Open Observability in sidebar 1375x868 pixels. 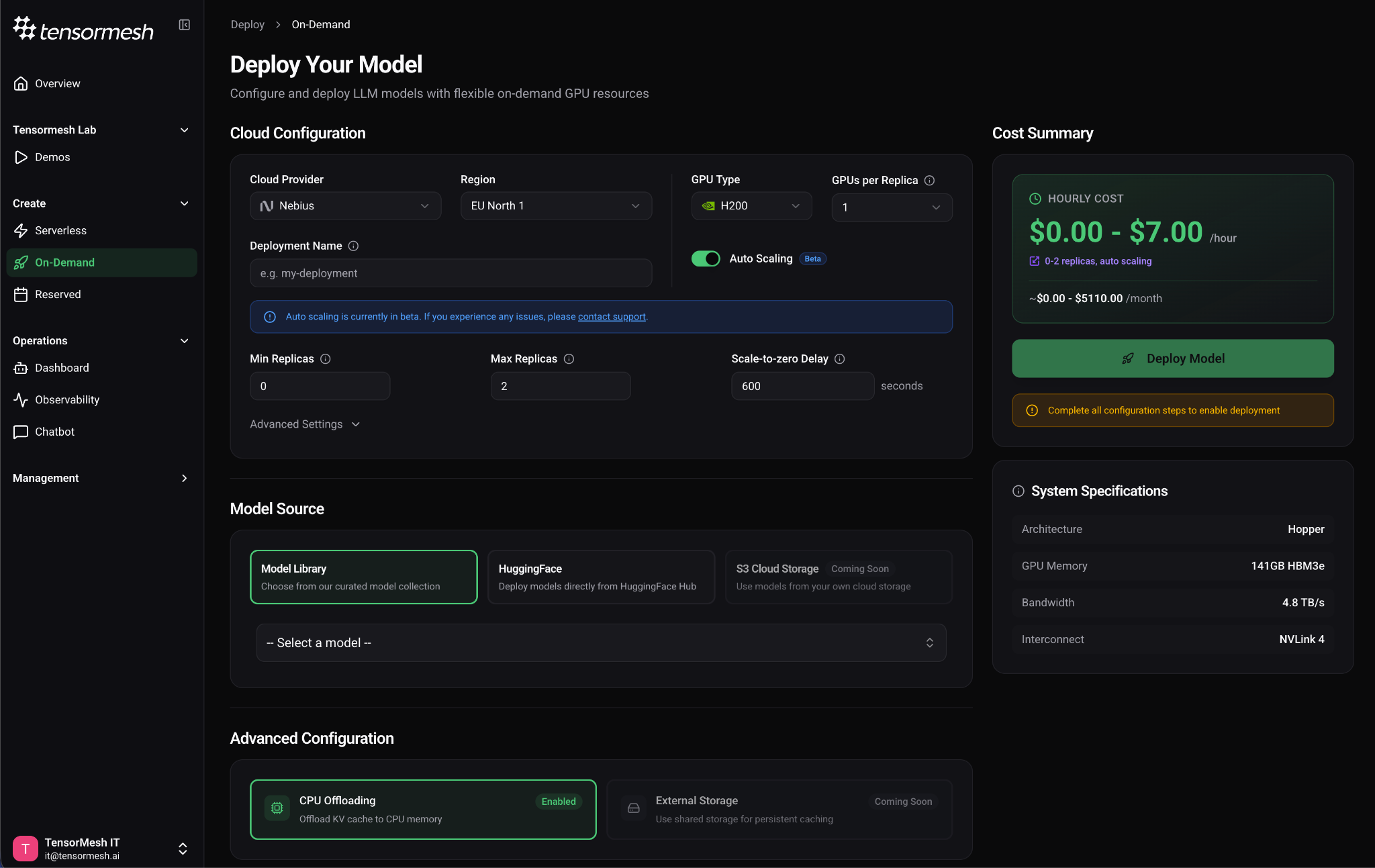tap(66, 399)
